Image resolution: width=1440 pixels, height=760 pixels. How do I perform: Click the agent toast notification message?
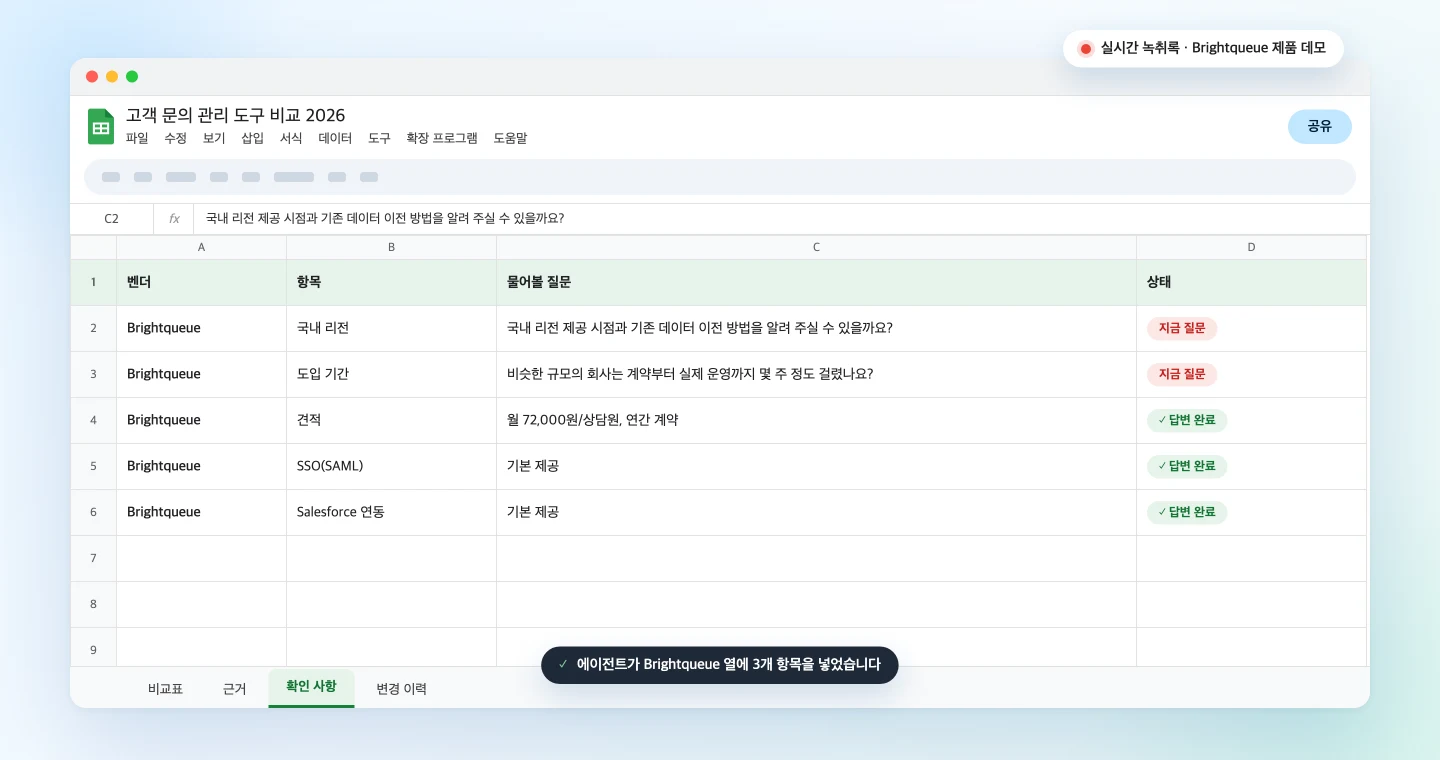(x=720, y=665)
